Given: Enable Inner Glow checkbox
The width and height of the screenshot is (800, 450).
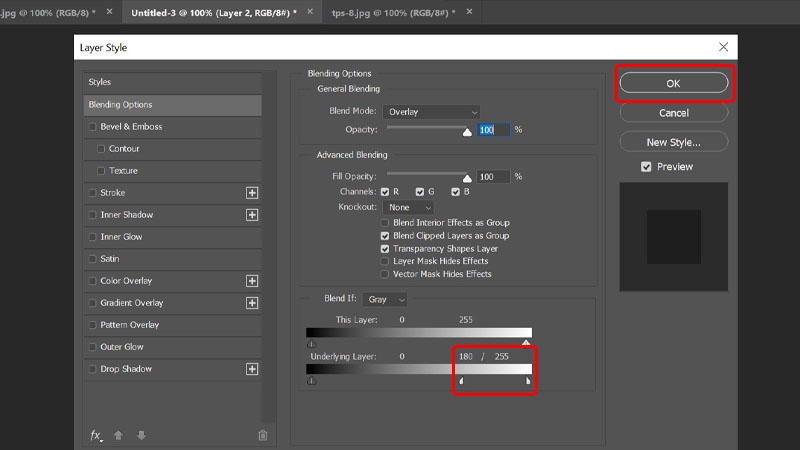Looking at the screenshot, I should (x=92, y=237).
